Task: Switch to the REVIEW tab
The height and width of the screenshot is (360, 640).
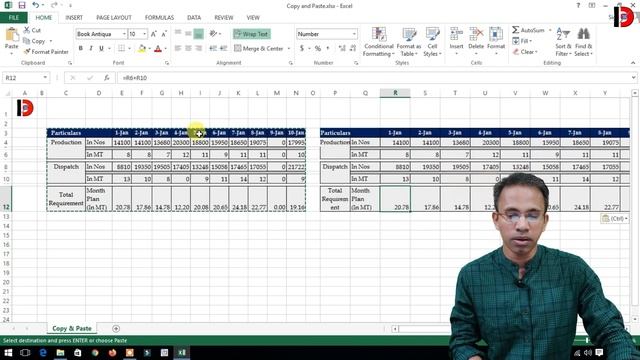Action: pyautogui.click(x=224, y=18)
